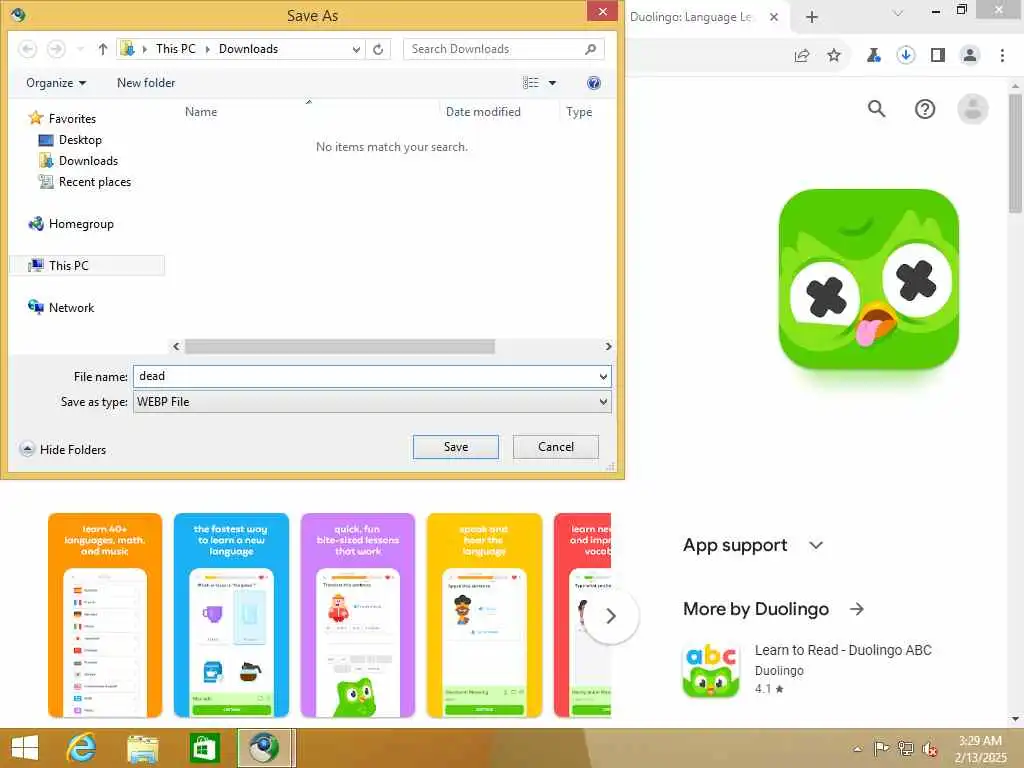Open the view options dropdown arrow
Screen dimensions: 1024x768
[552, 83]
